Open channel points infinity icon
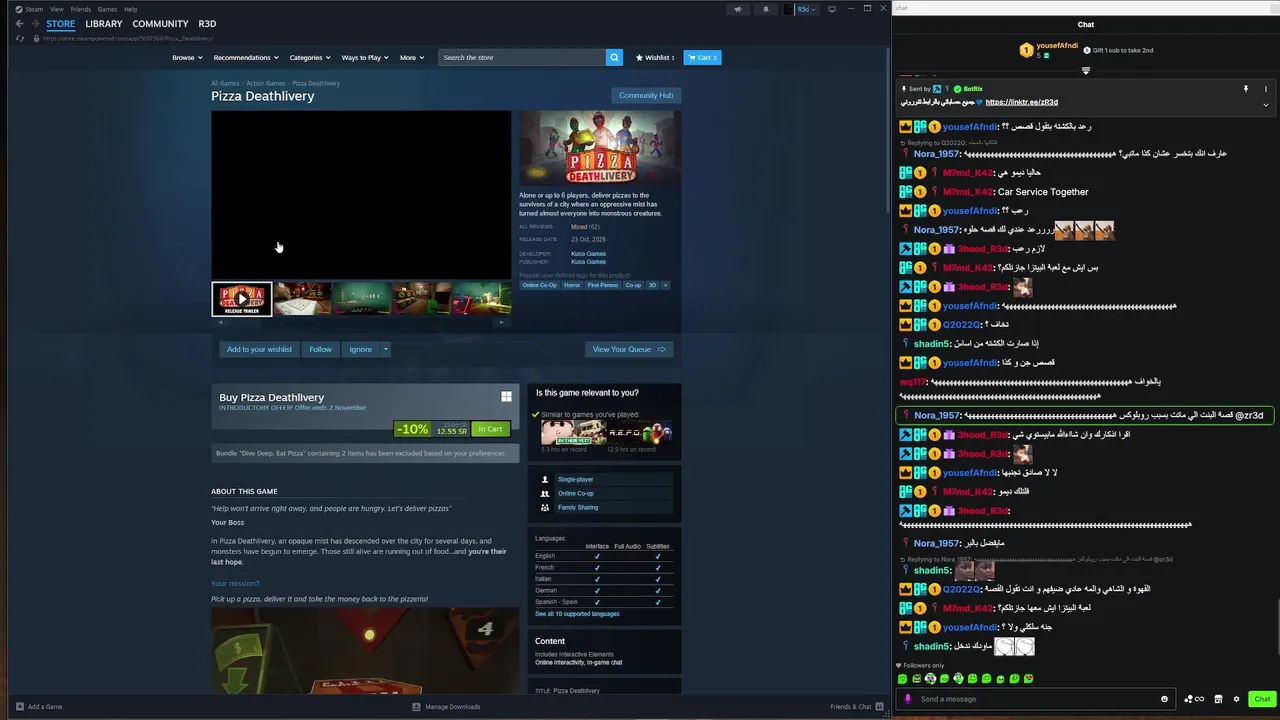 pyautogui.click(x=1194, y=699)
